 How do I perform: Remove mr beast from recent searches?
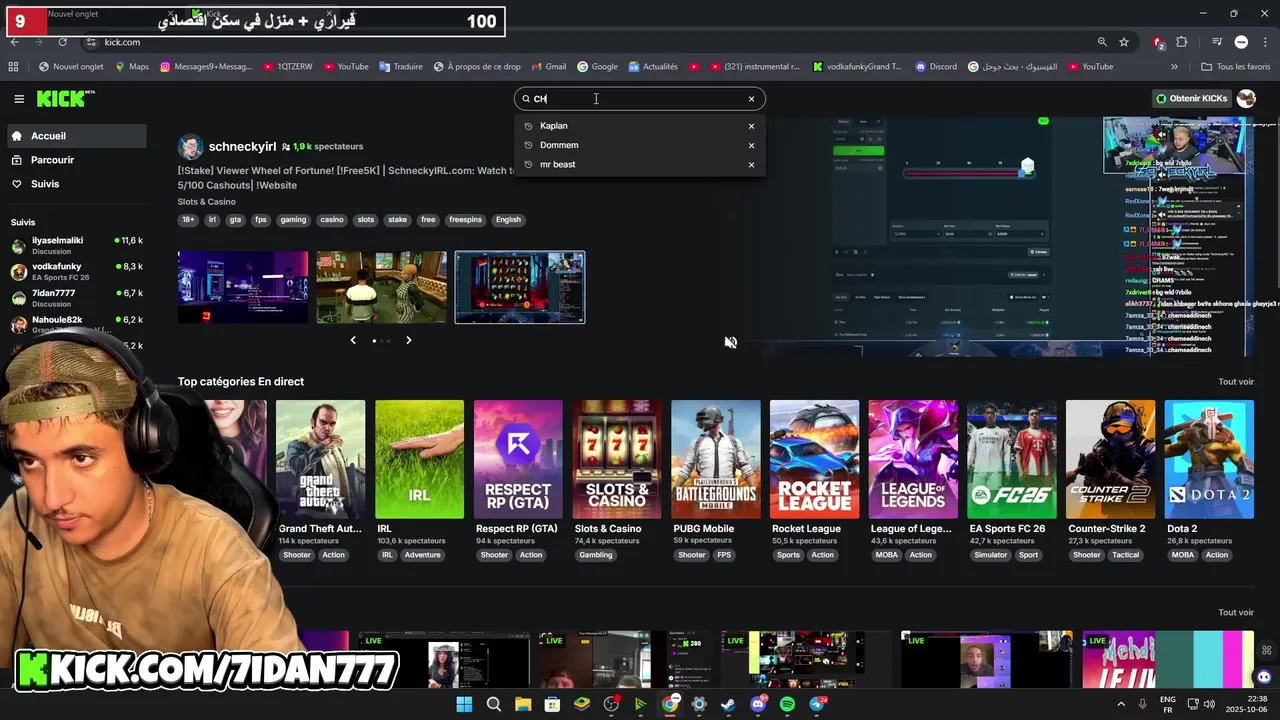click(x=751, y=164)
